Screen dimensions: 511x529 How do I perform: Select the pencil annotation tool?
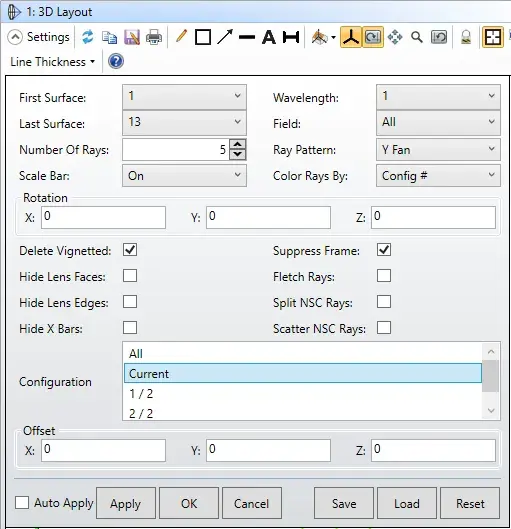point(181,36)
